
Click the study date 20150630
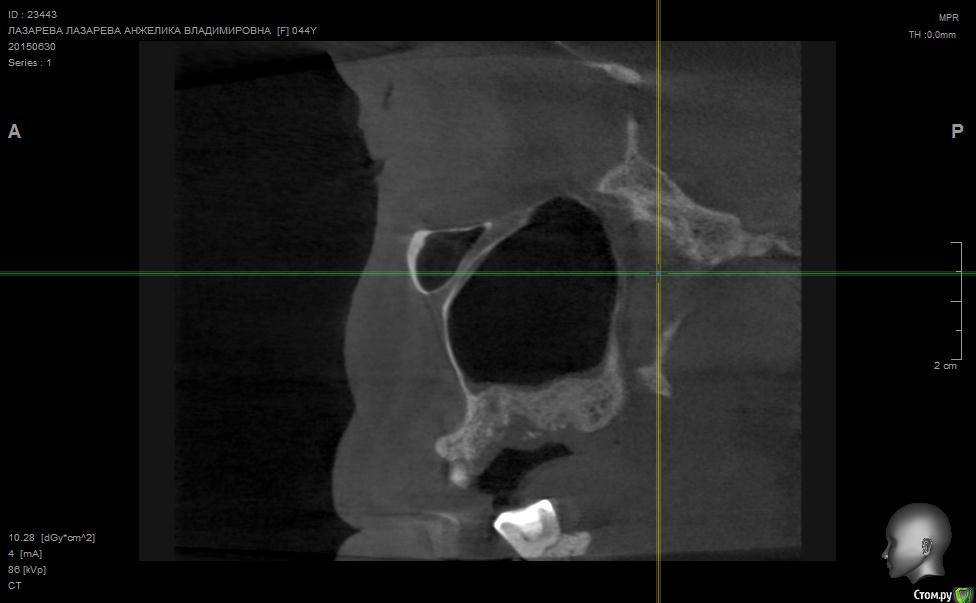pos(32,46)
